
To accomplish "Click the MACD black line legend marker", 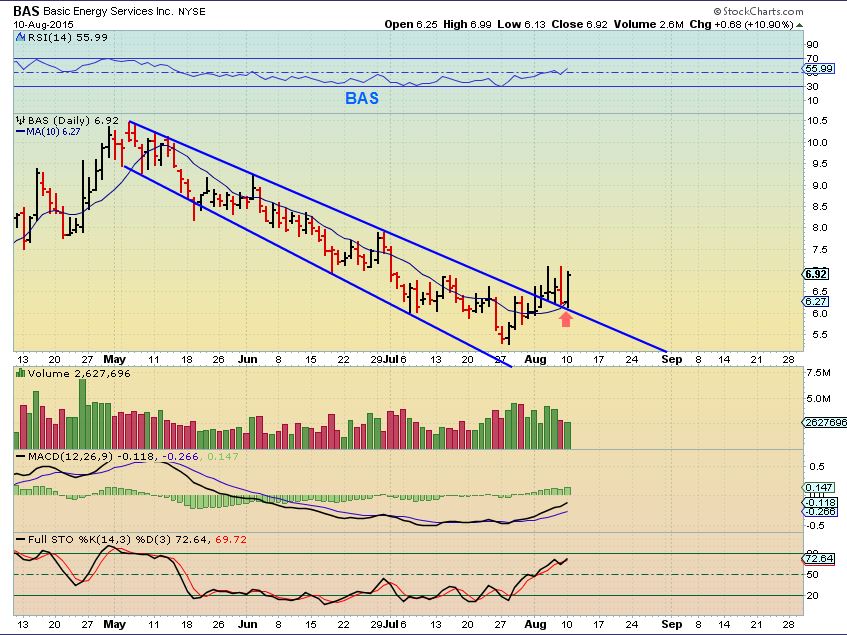I will [x=21, y=457].
